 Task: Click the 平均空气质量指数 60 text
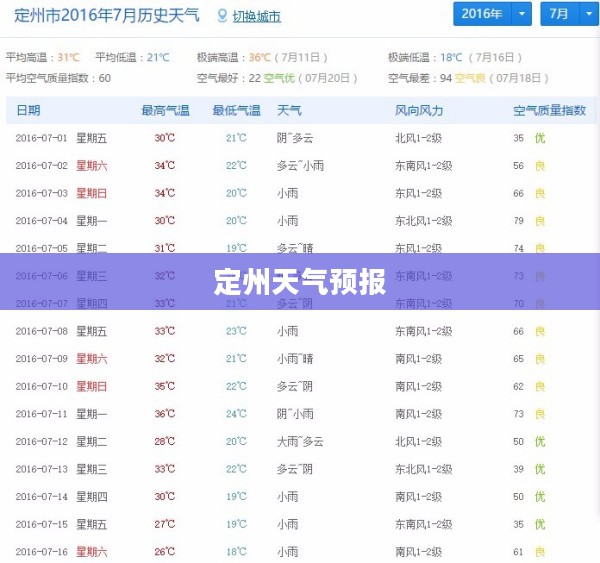[58, 78]
